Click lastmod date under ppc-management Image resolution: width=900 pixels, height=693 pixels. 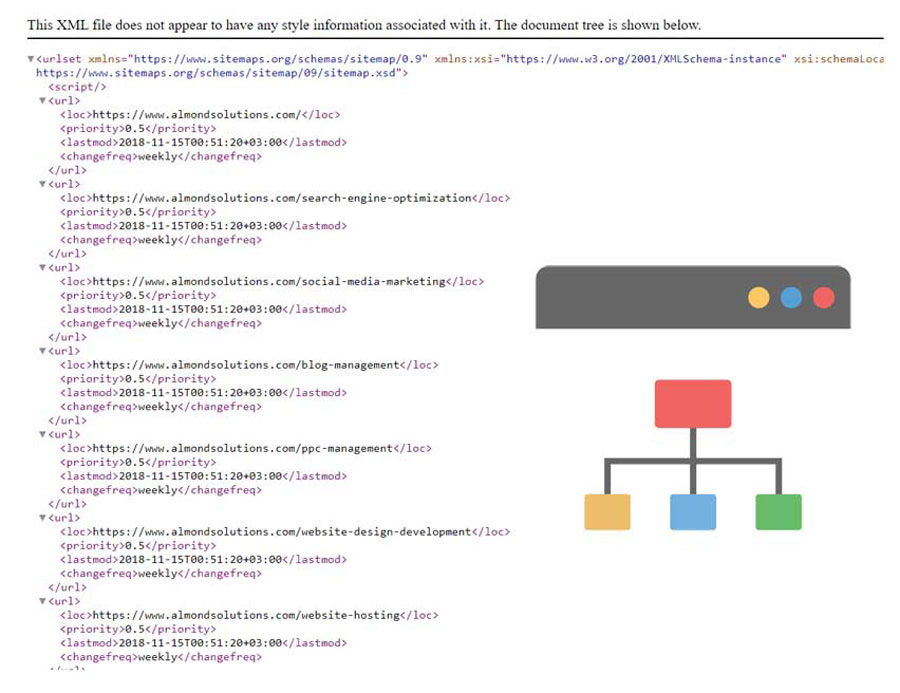click(203, 476)
